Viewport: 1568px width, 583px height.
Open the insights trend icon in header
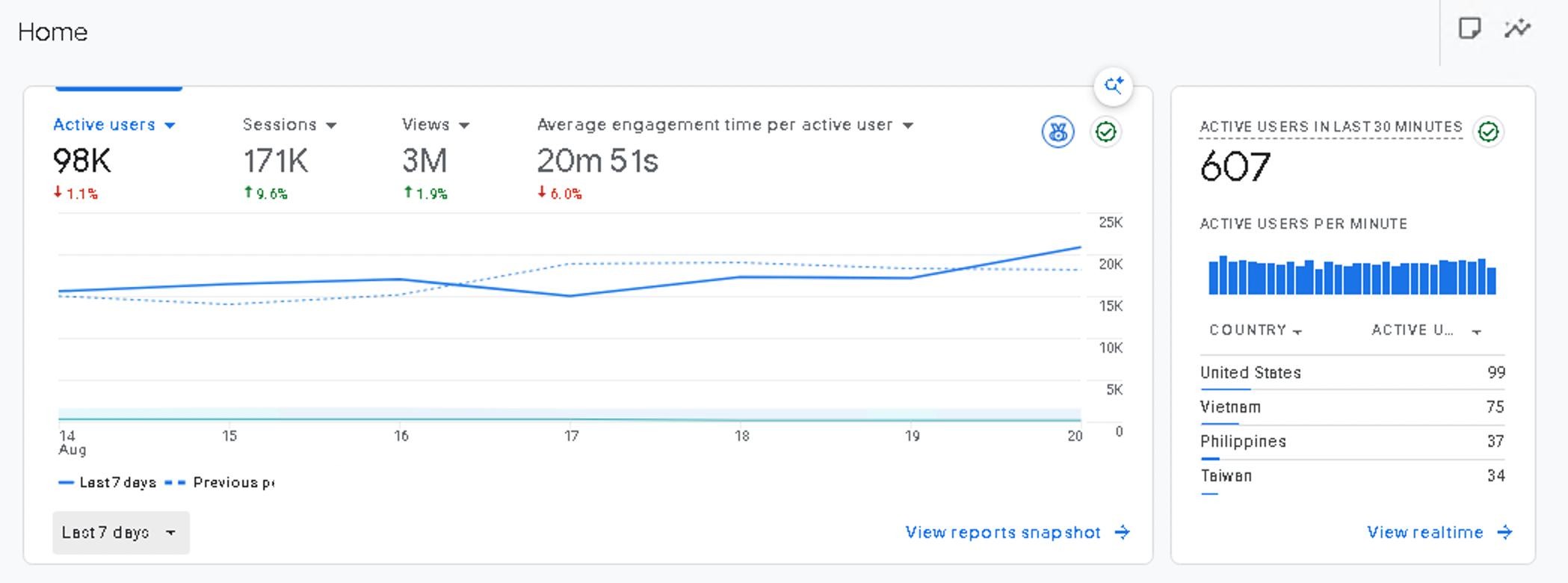1518,29
